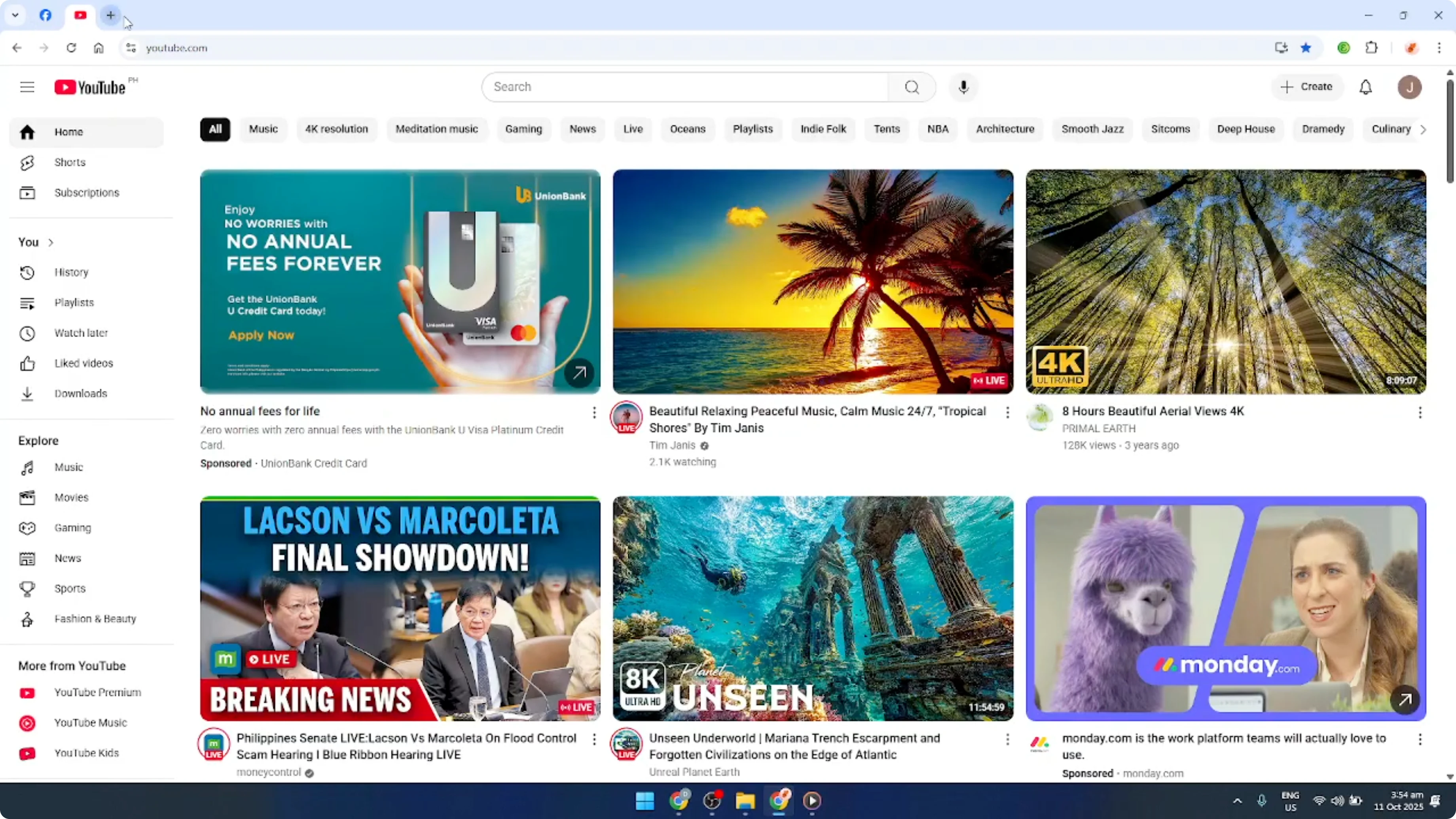The height and width of the screenshot is (819, 1456).
Task: Expand the tab search dropdown arrow
Action: pos(15,15)
